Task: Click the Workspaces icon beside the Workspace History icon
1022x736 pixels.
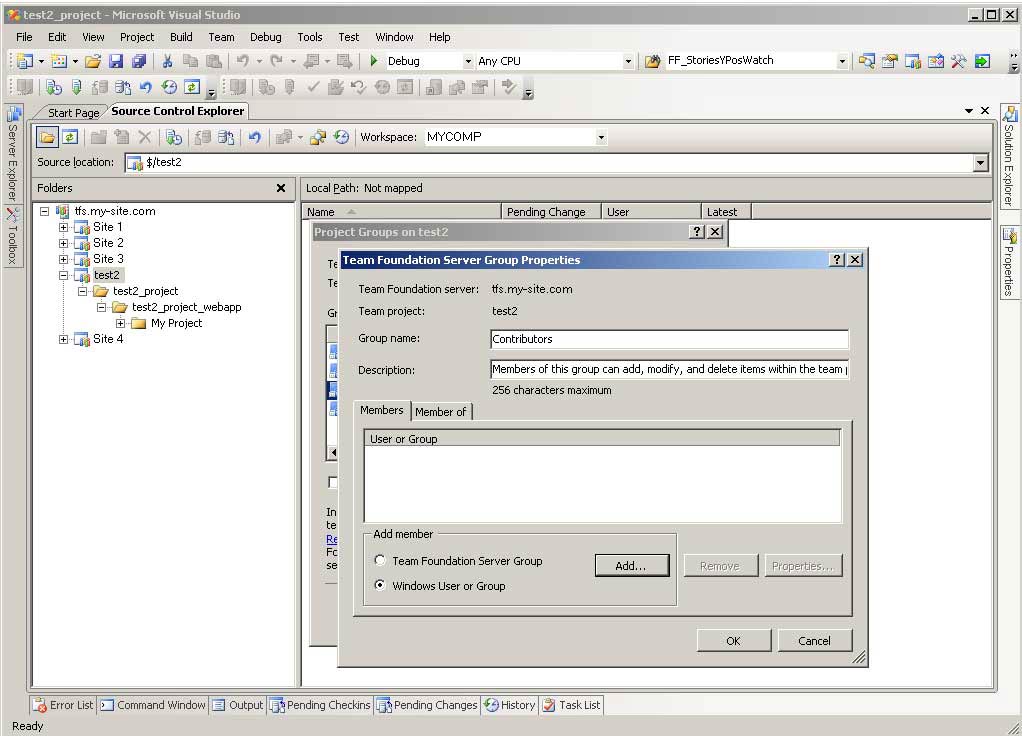Action: pyautogui.click(x=318, y=137)
